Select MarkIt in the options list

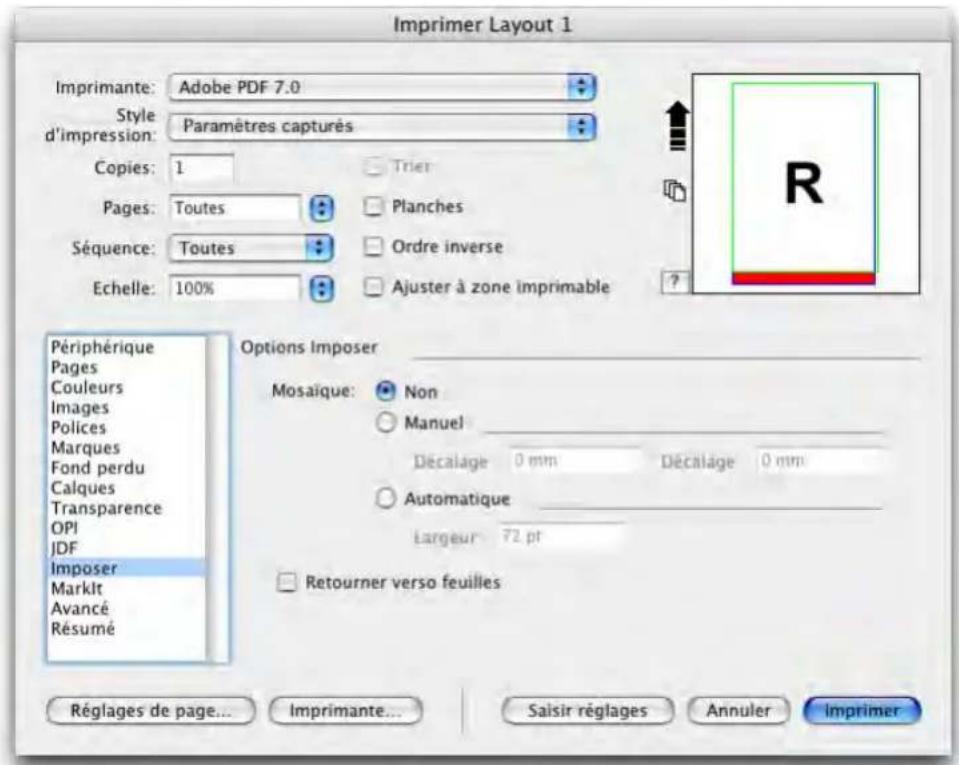tap(127, 589)
